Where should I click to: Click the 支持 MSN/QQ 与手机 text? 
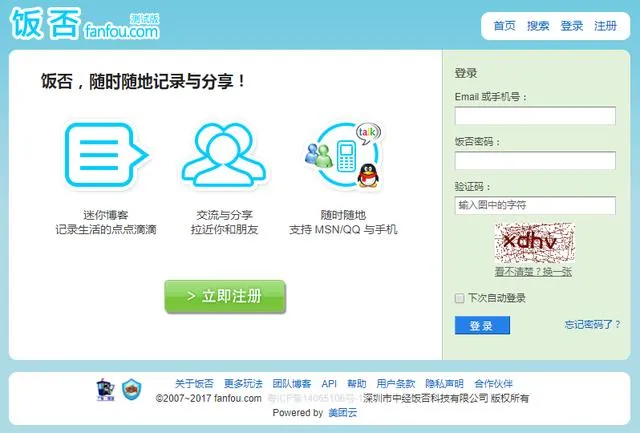343,229
